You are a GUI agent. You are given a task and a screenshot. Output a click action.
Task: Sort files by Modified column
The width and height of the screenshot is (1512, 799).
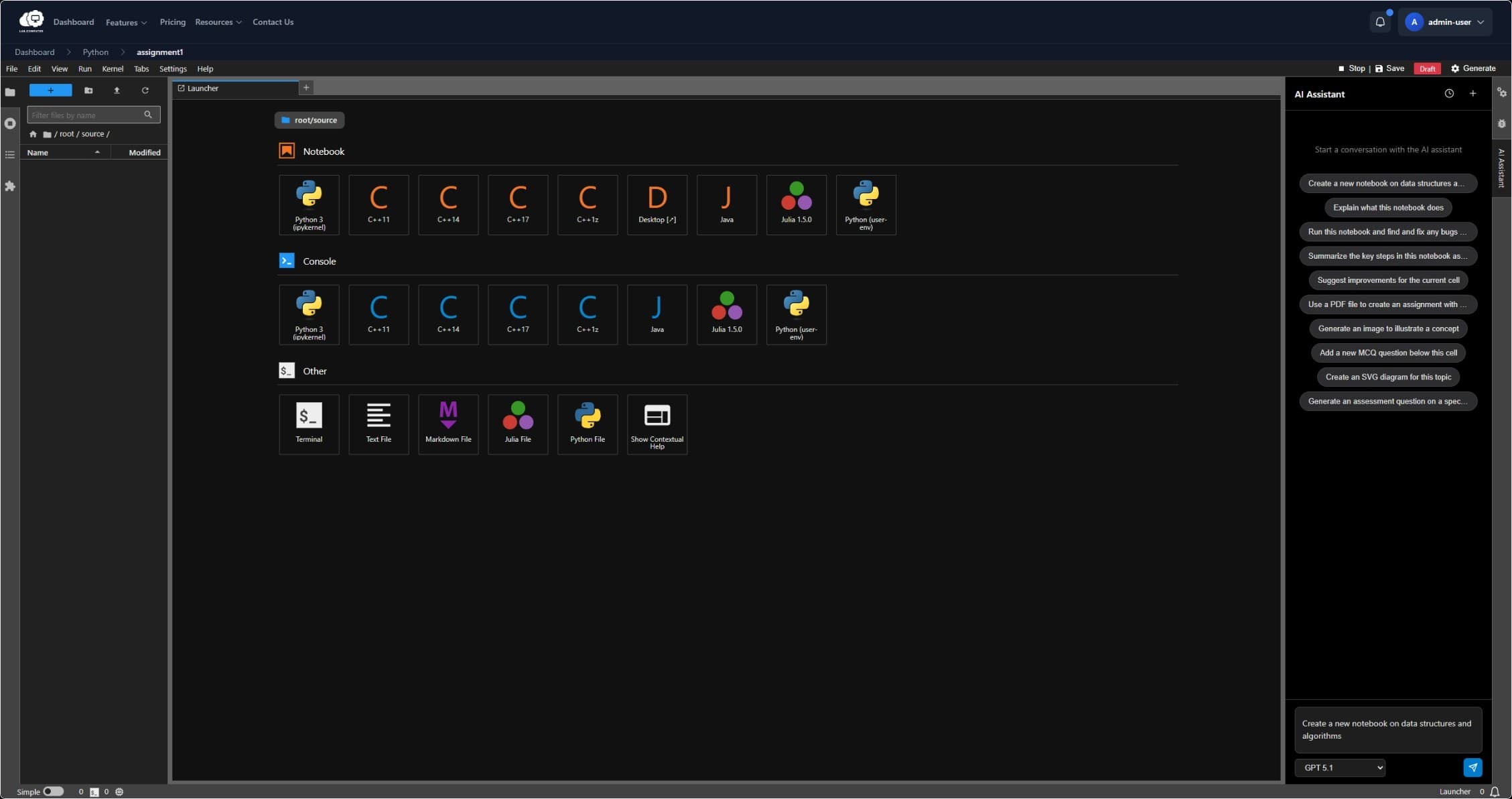point(139,153)
